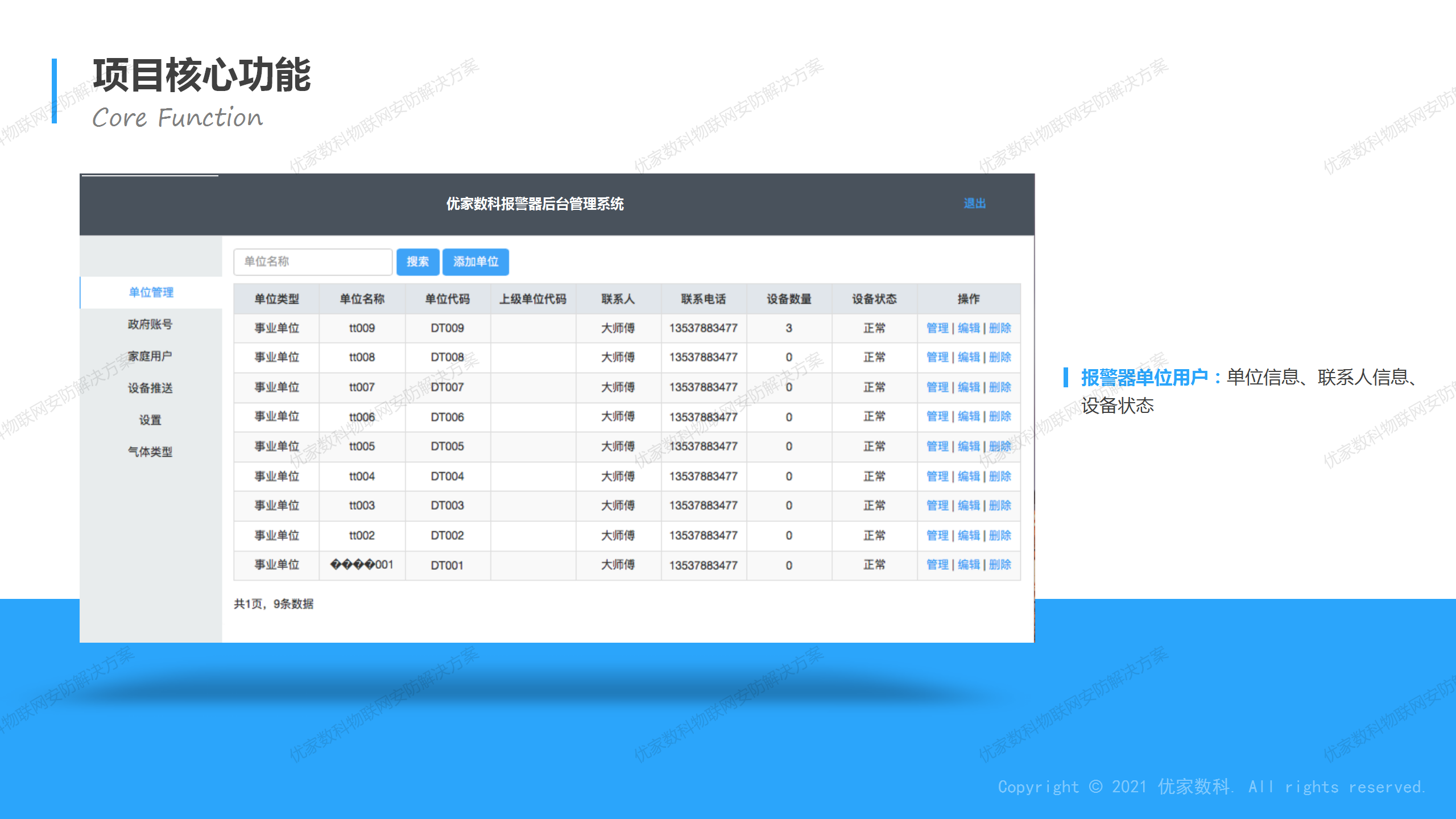Image resolution: width=1456 pixels, height=819 pixels.
Task: Click 删除 link for tt004 row
Action: (1000, 476)
